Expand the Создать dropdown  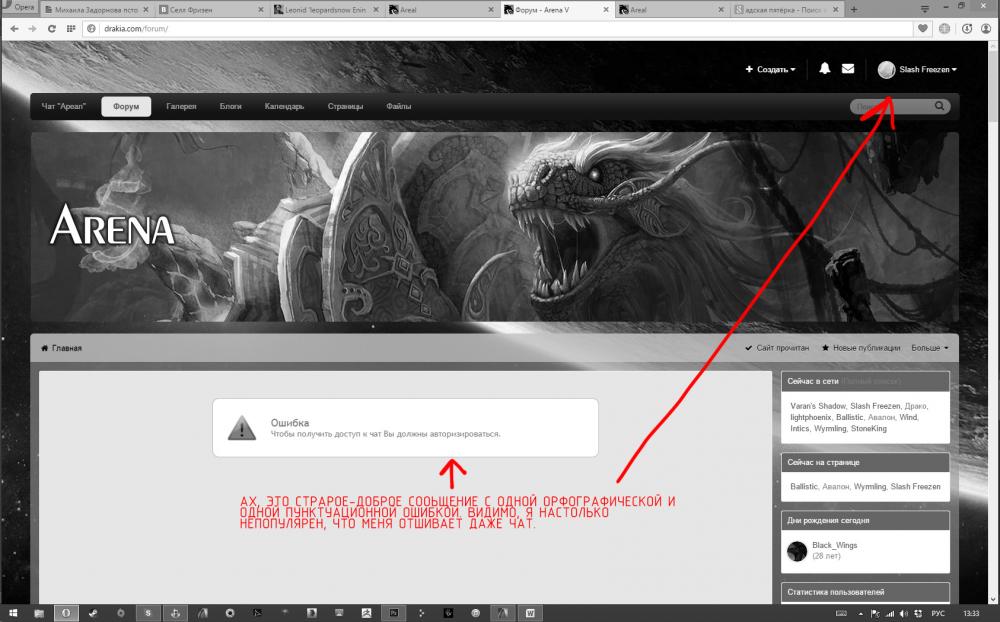tap(770, 69)
